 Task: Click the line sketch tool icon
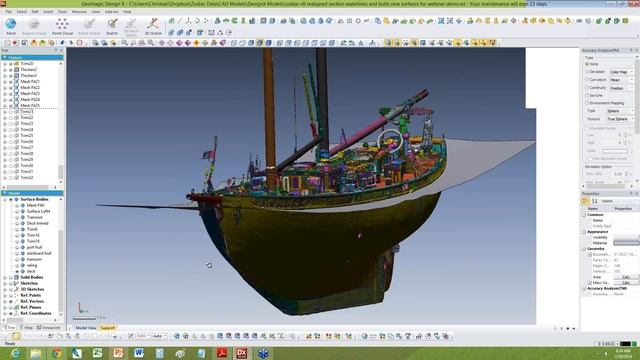(x=180, y=20)
